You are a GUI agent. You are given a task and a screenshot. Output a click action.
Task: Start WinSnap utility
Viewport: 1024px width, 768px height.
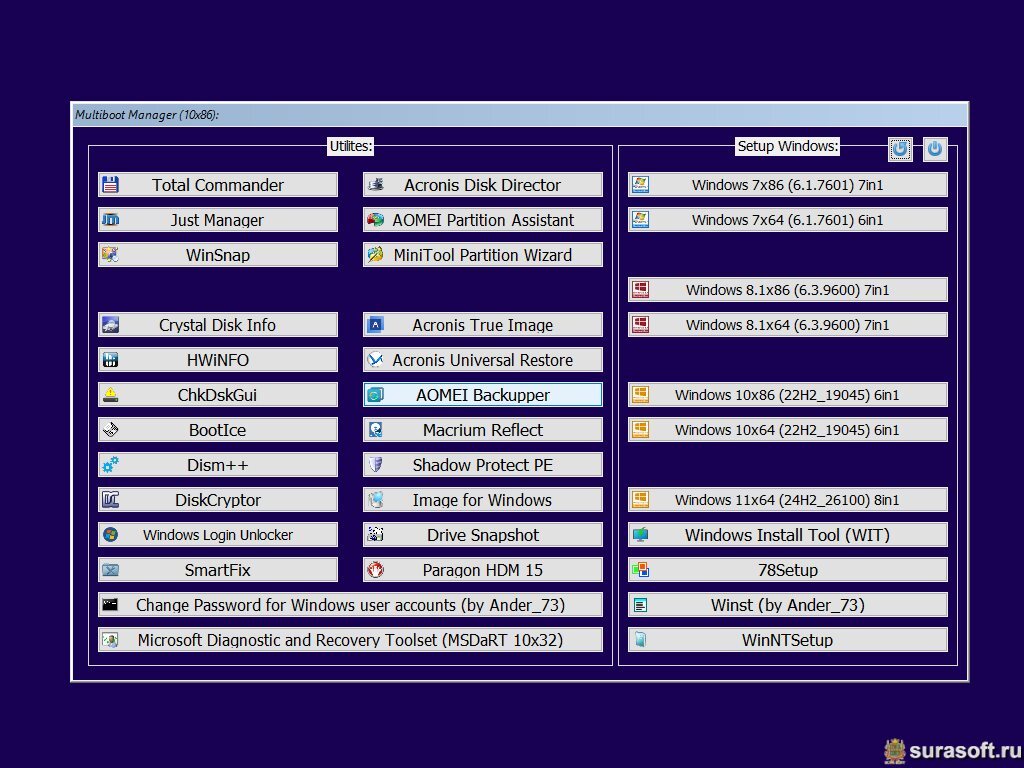point(218,255)
